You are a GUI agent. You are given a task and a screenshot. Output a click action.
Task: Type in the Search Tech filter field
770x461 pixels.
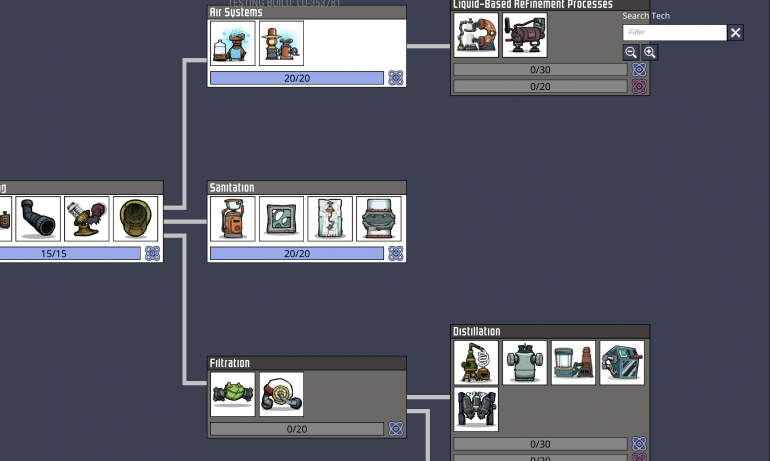673,33
